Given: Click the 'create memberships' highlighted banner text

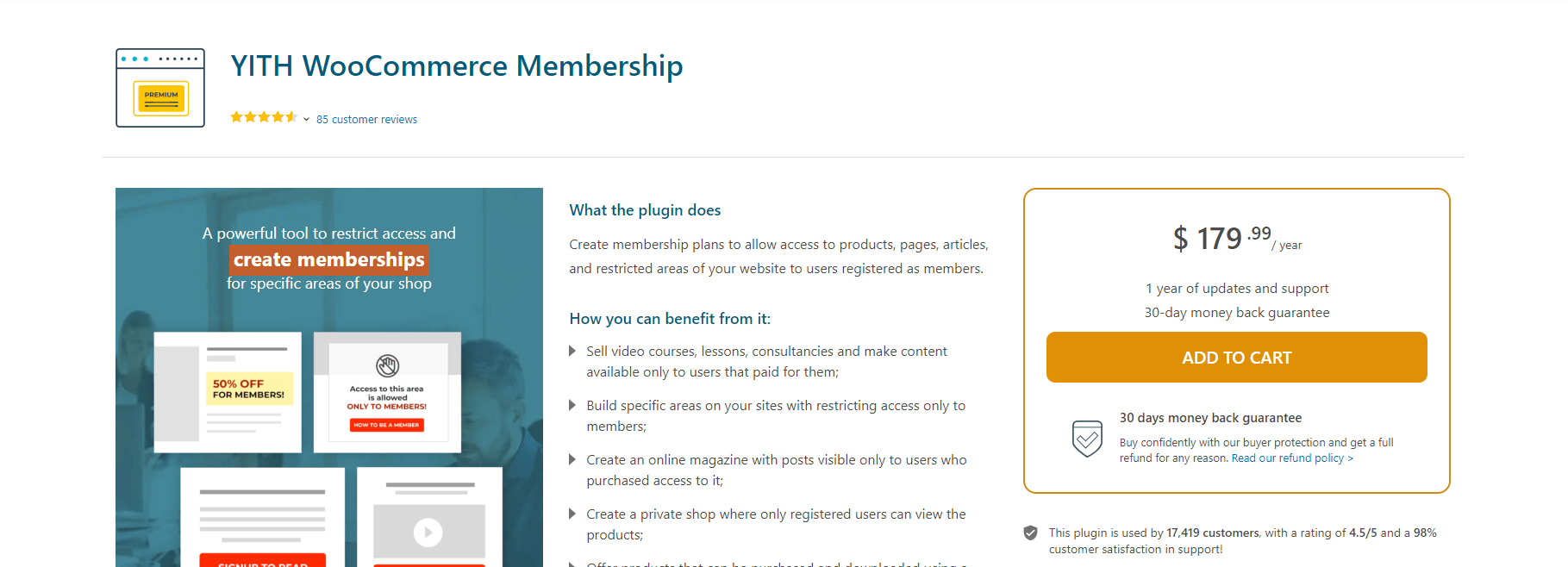Looking at the screenshot, I should coord(328,259).
